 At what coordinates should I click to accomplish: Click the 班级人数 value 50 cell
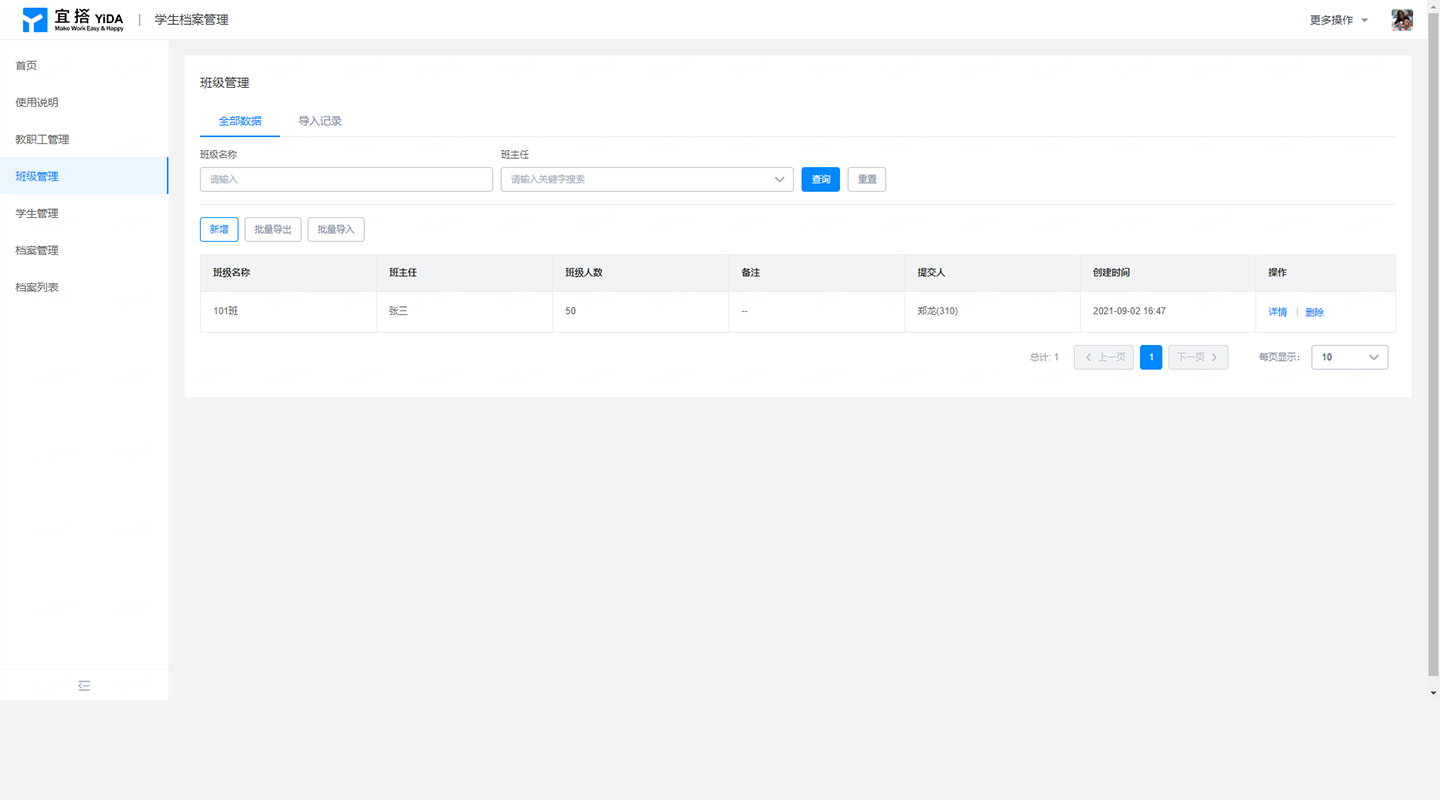coord(640,311)
